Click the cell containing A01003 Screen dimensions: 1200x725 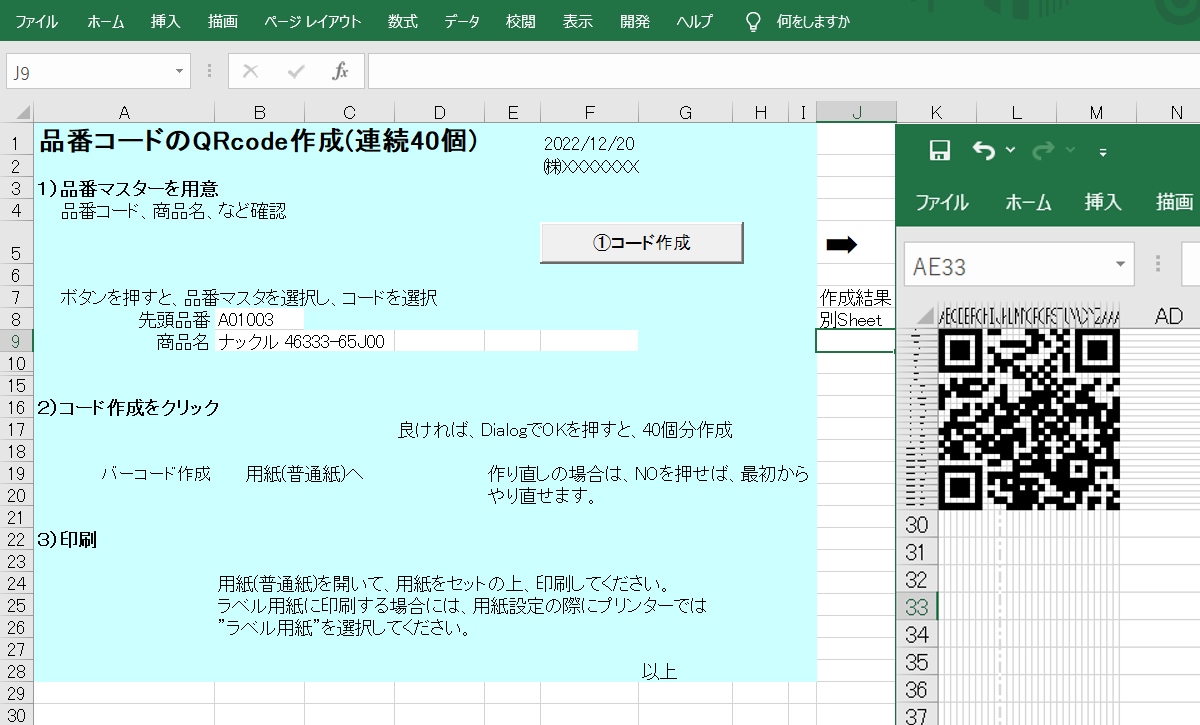260,320
